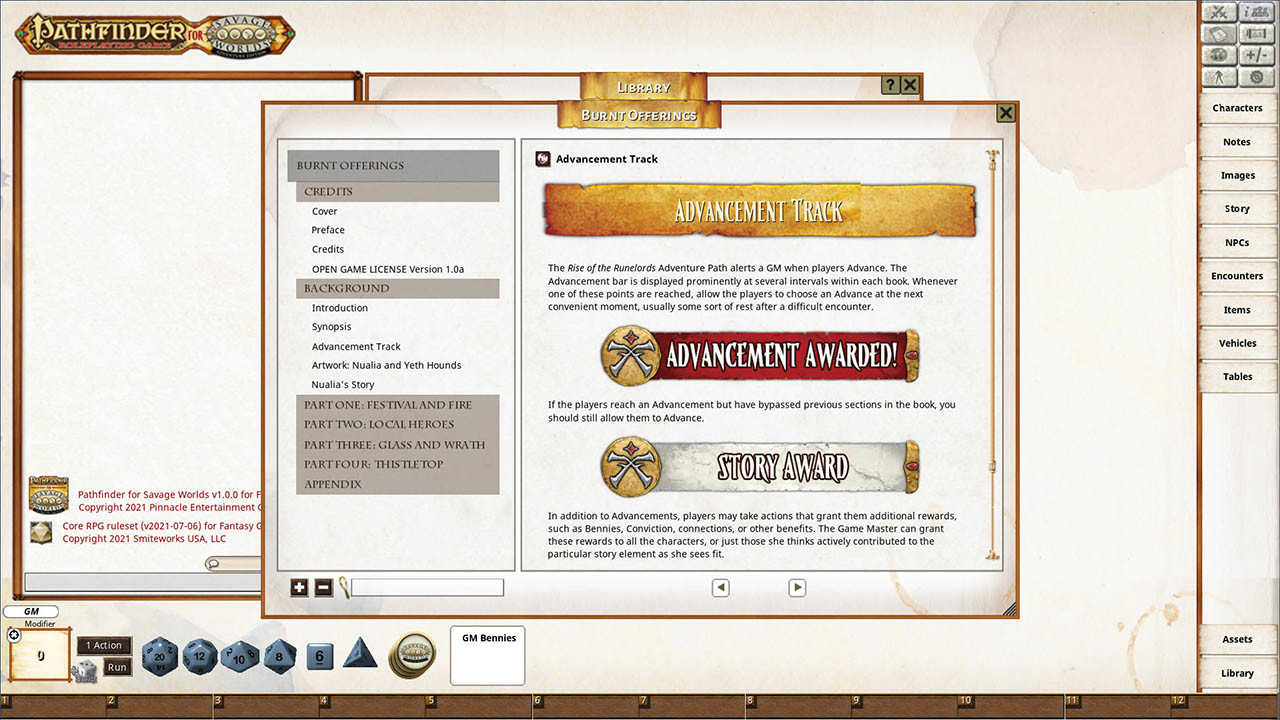The width and height of the screenshot is (1280, 720).
Task: Expand the Appendix section
Action: pos(330,484)
